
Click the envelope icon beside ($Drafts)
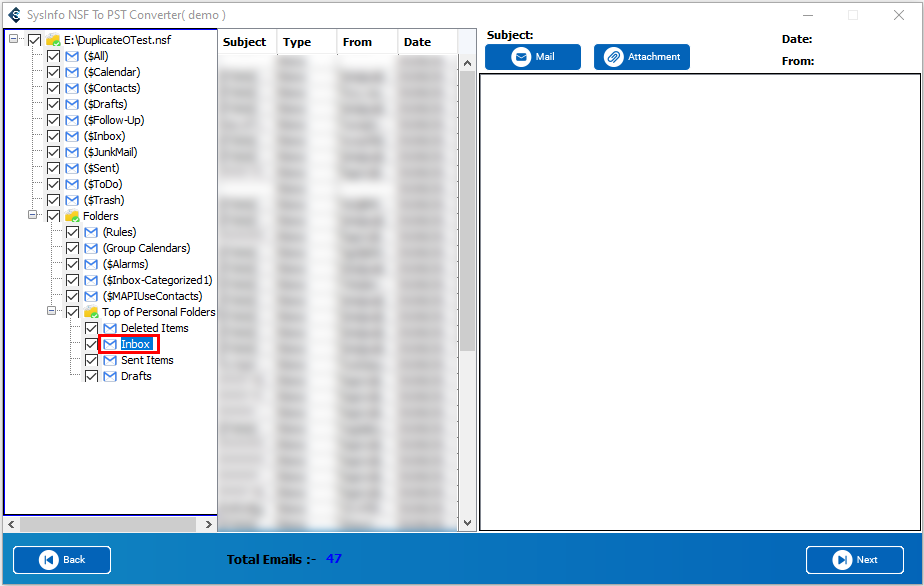[x=72, y=104]
